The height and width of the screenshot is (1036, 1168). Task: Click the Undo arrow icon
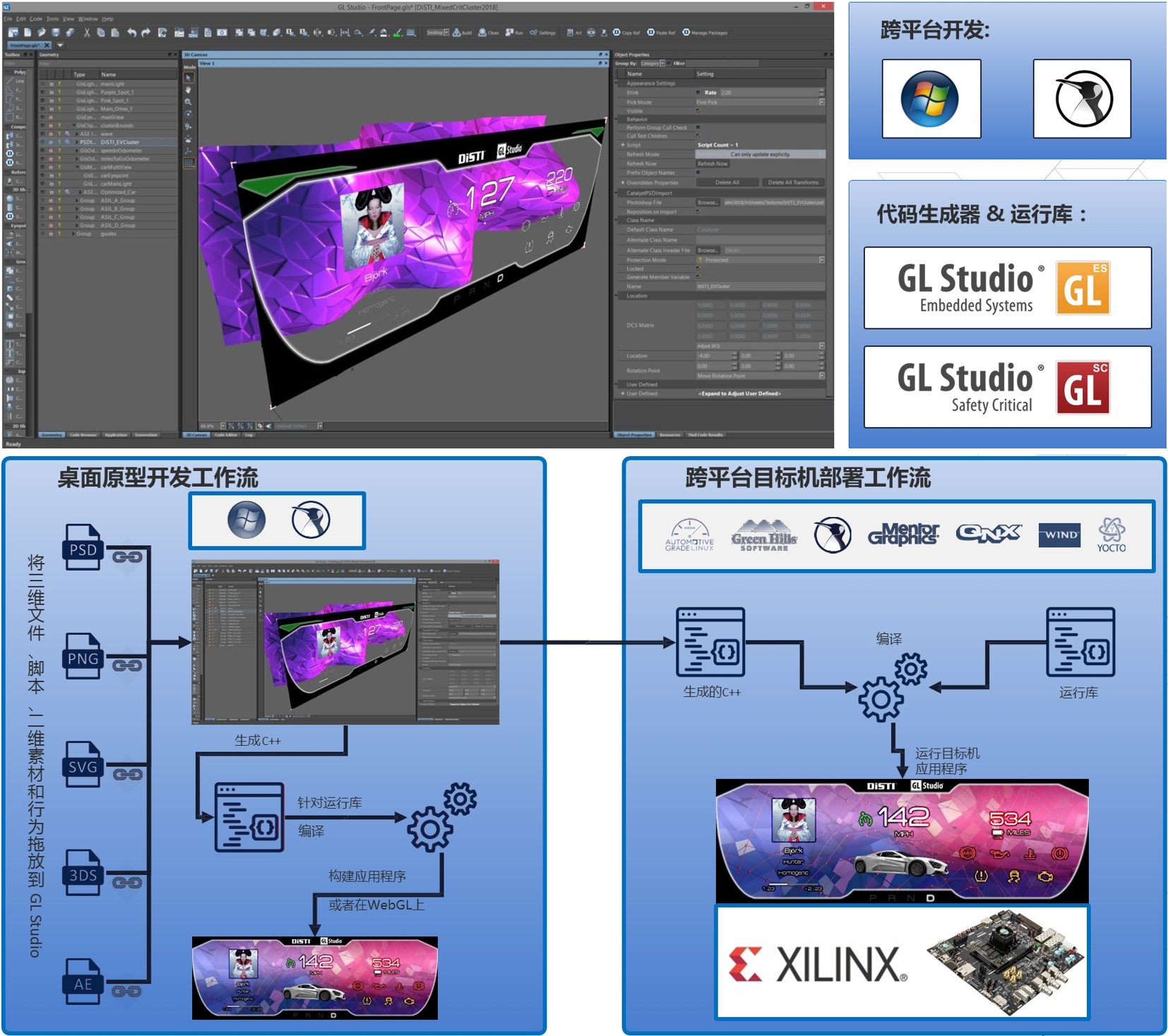point(131,32)
